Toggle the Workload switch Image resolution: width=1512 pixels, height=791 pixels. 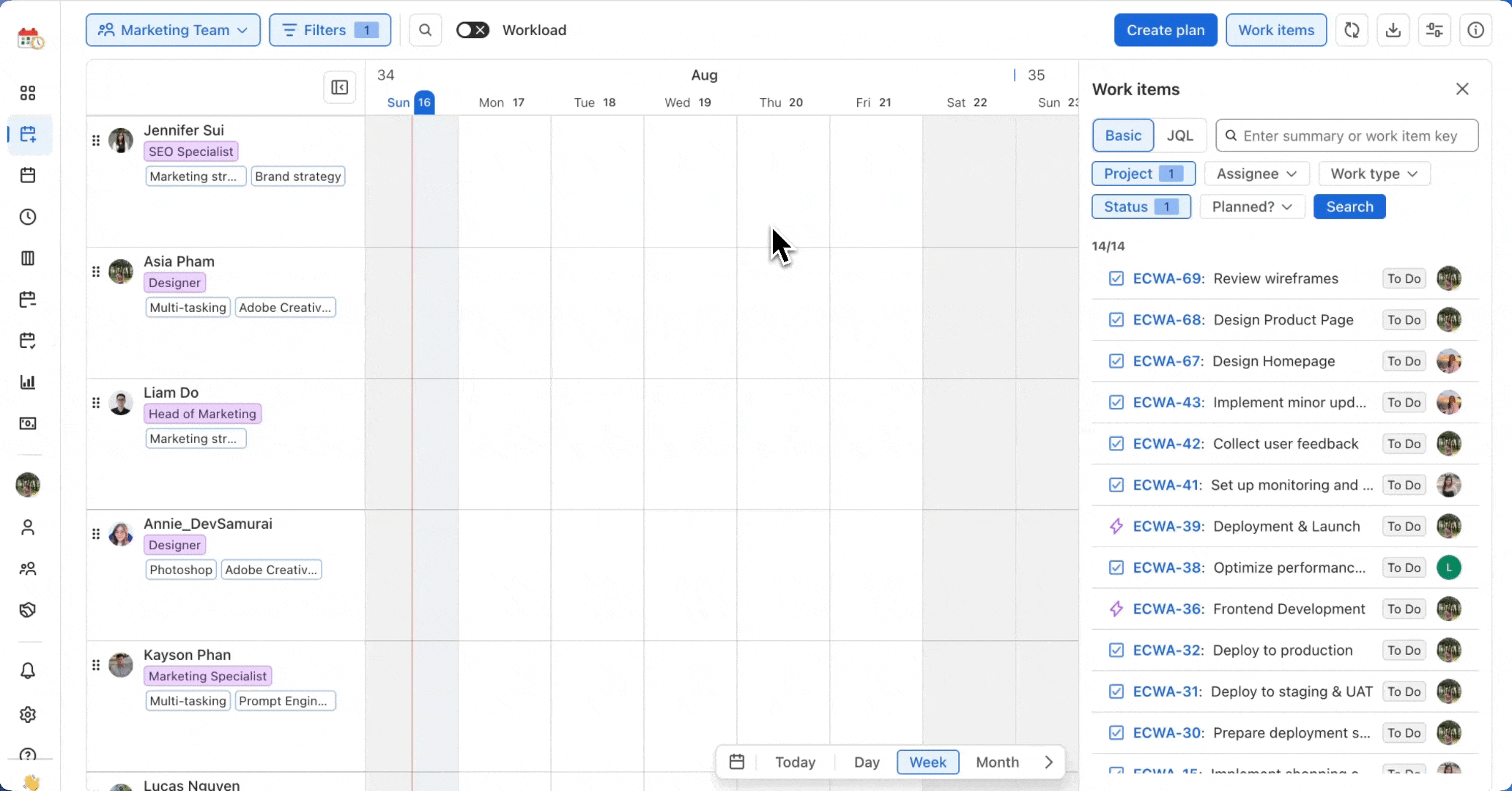(472, 30)
